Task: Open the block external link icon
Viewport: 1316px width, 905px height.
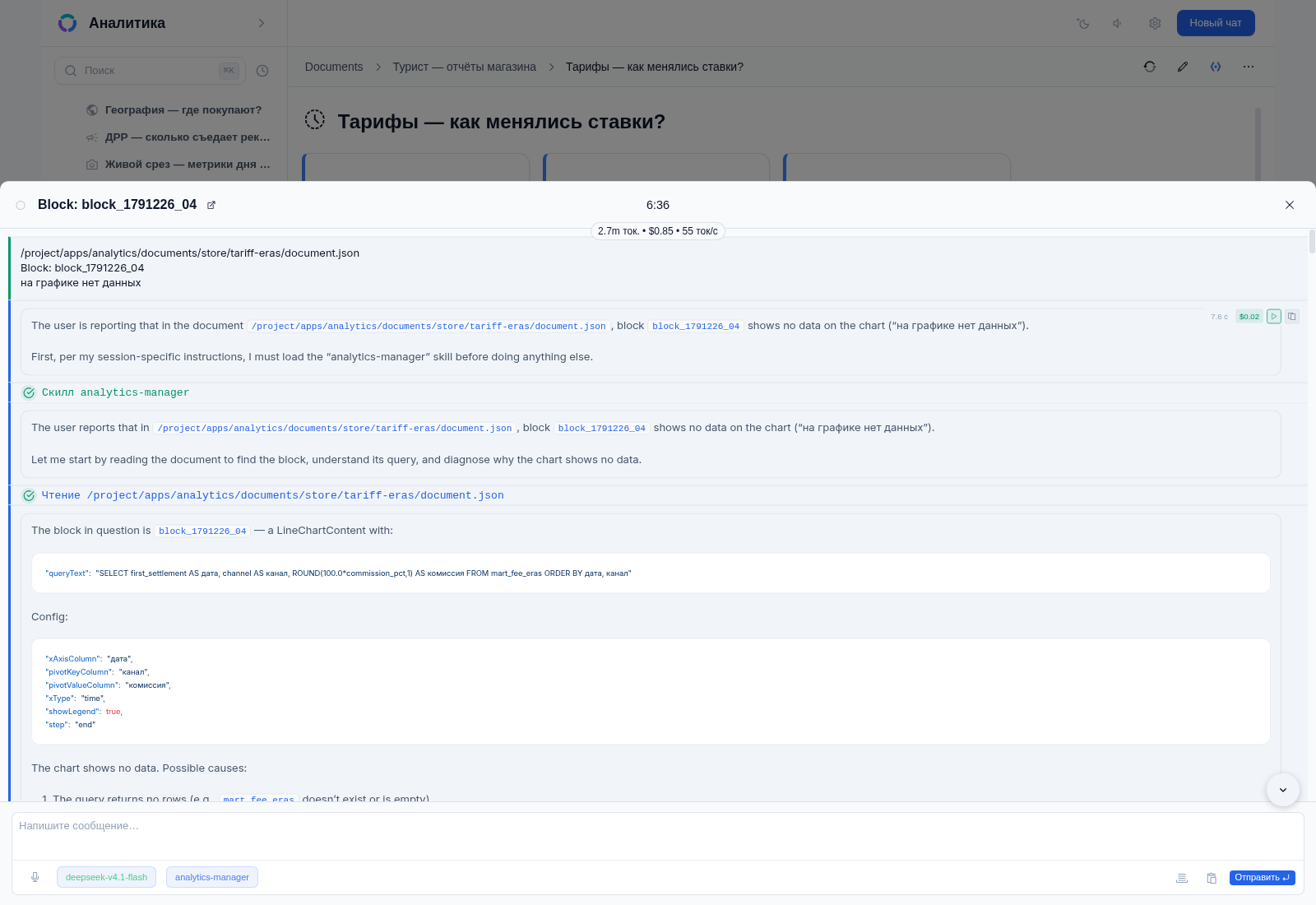Action: 211,205
